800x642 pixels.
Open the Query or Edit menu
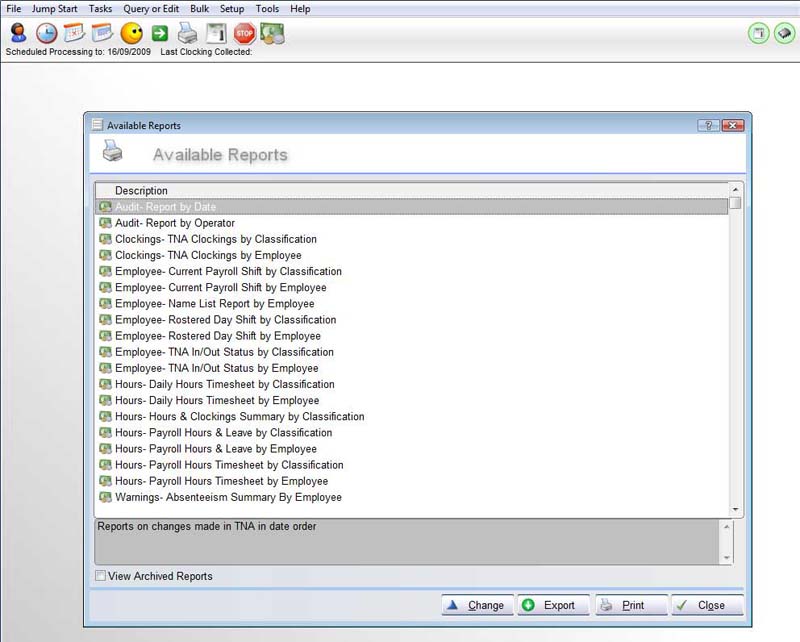[x=149, y=9]
